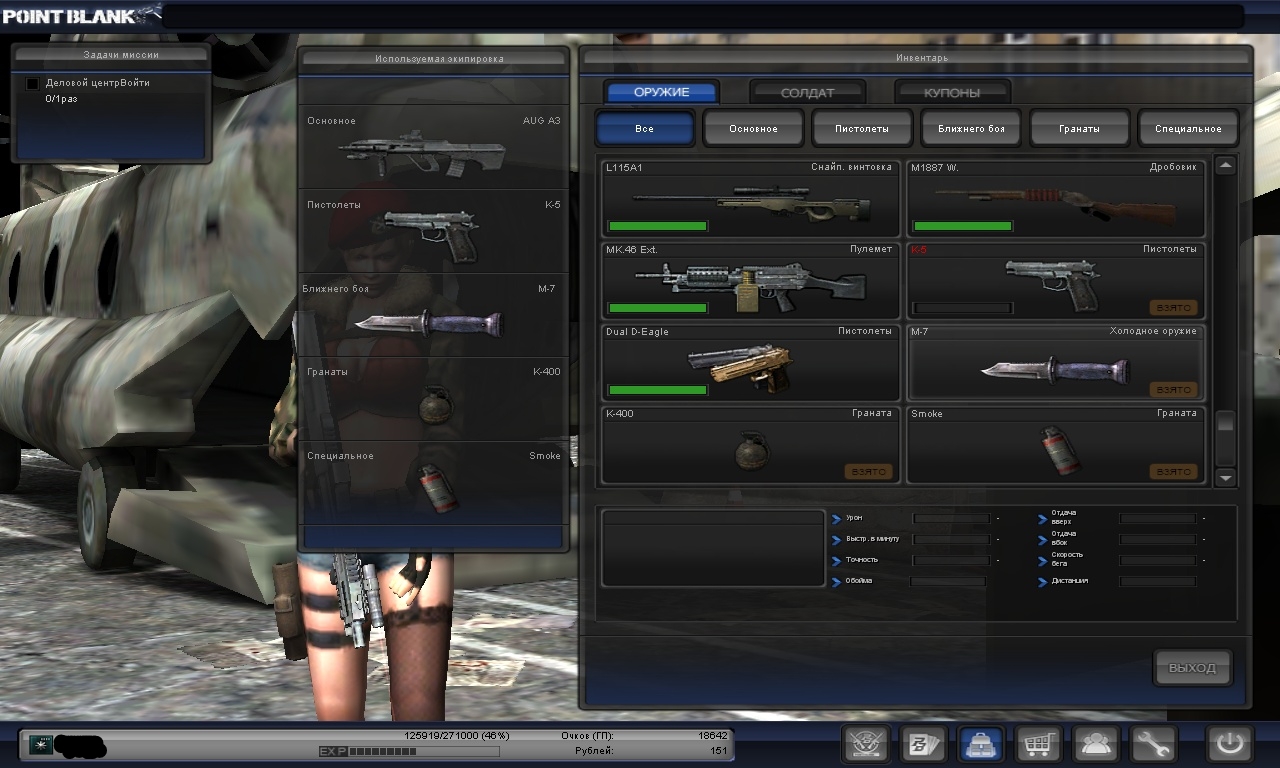Select the K-400 grenade in the inventory grid
This screenshot has height=768, width=1280.
click(751, 444)
